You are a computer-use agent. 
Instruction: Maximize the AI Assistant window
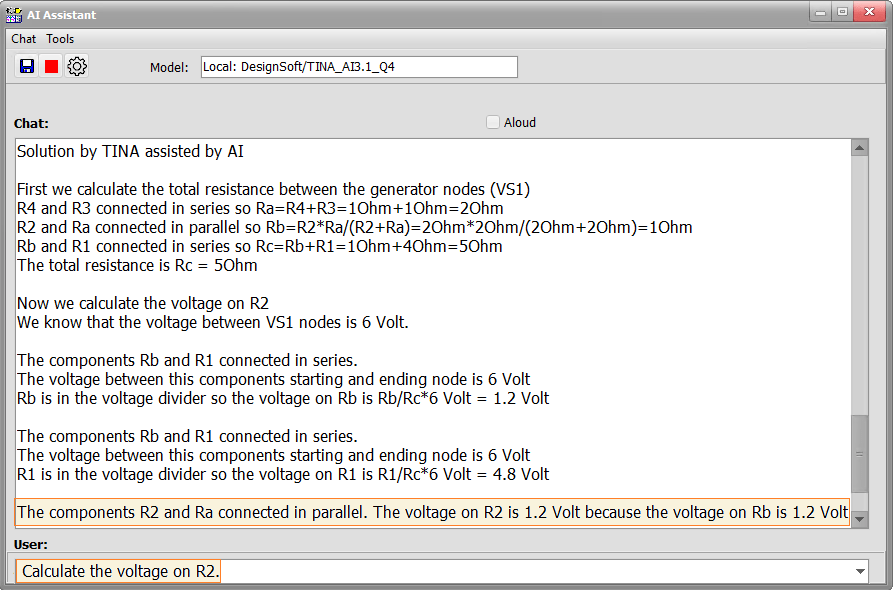point(842,12)
